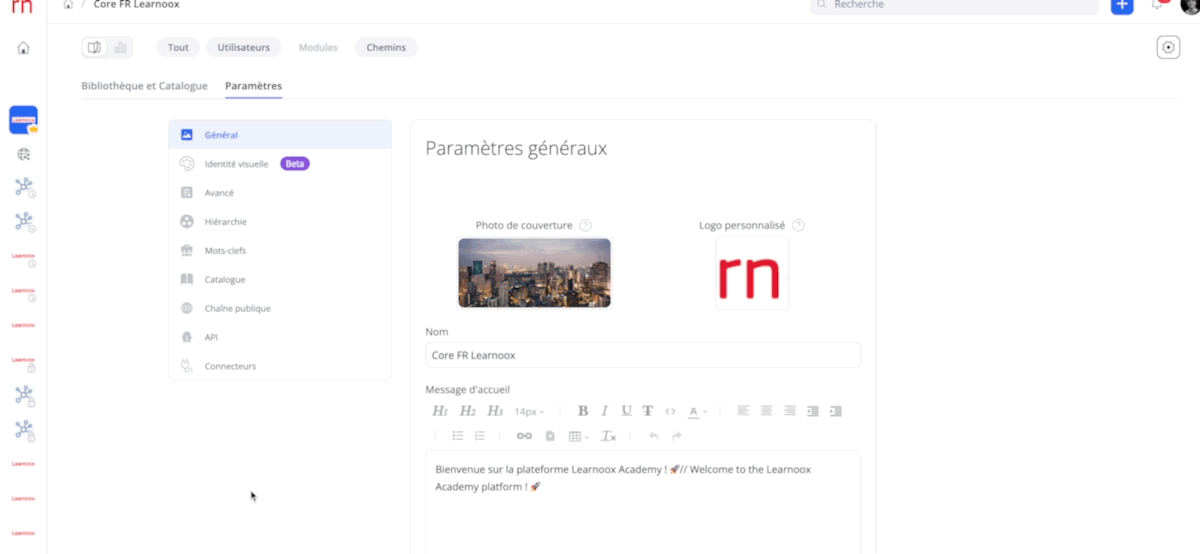Open the table insert dropdown
The image size is (1200, 554).
[578, 436]
